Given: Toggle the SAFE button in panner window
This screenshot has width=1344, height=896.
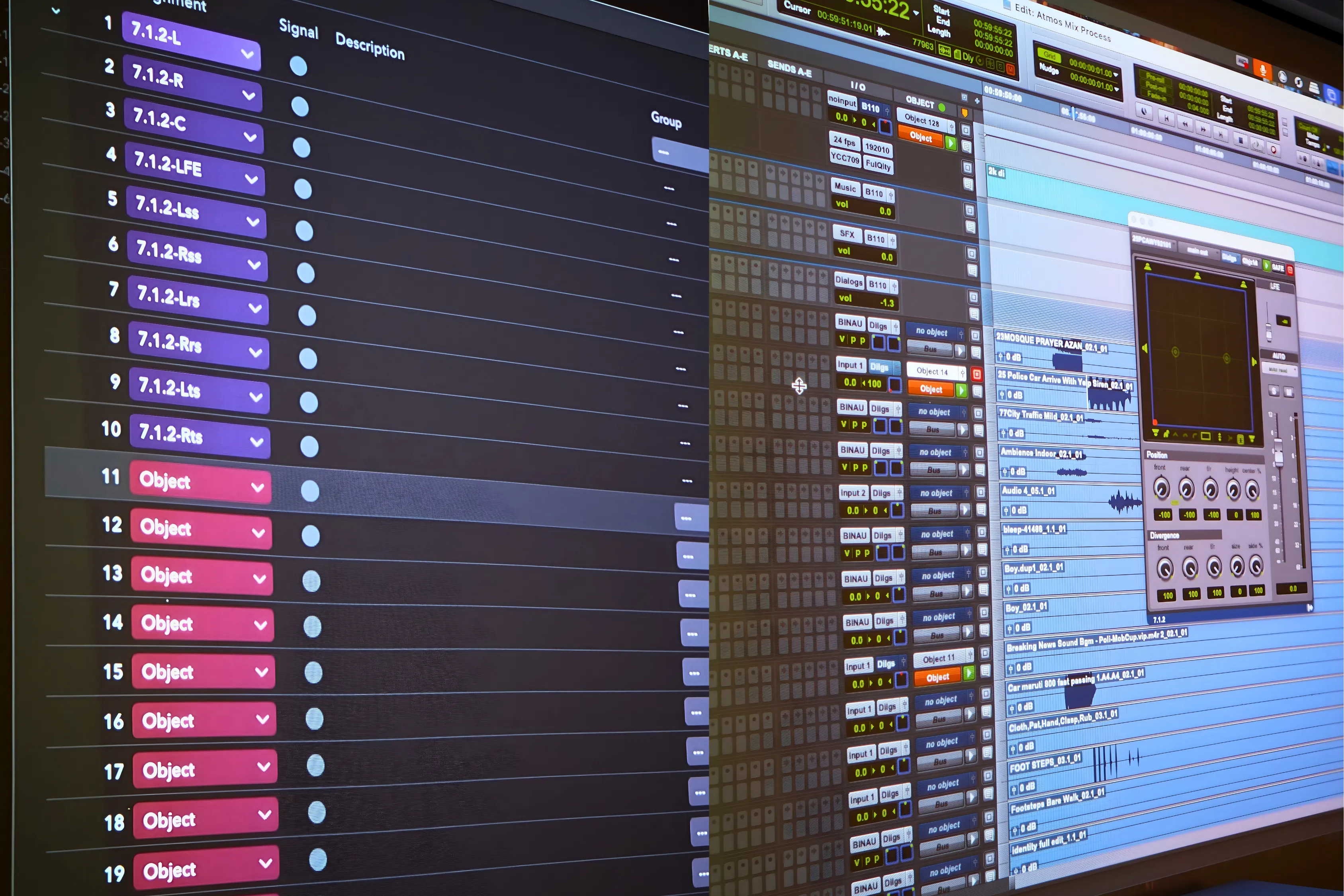Looking at the screenshot, I should click(x=1278, y=268).
